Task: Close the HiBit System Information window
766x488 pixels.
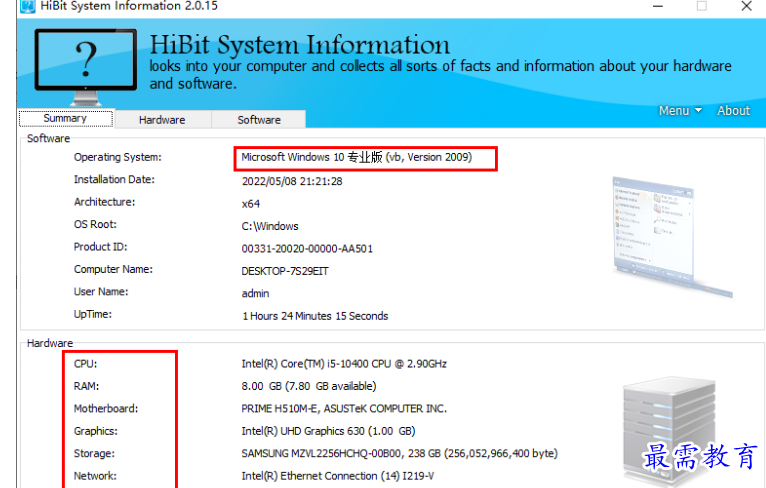Action: coord(746,6)
